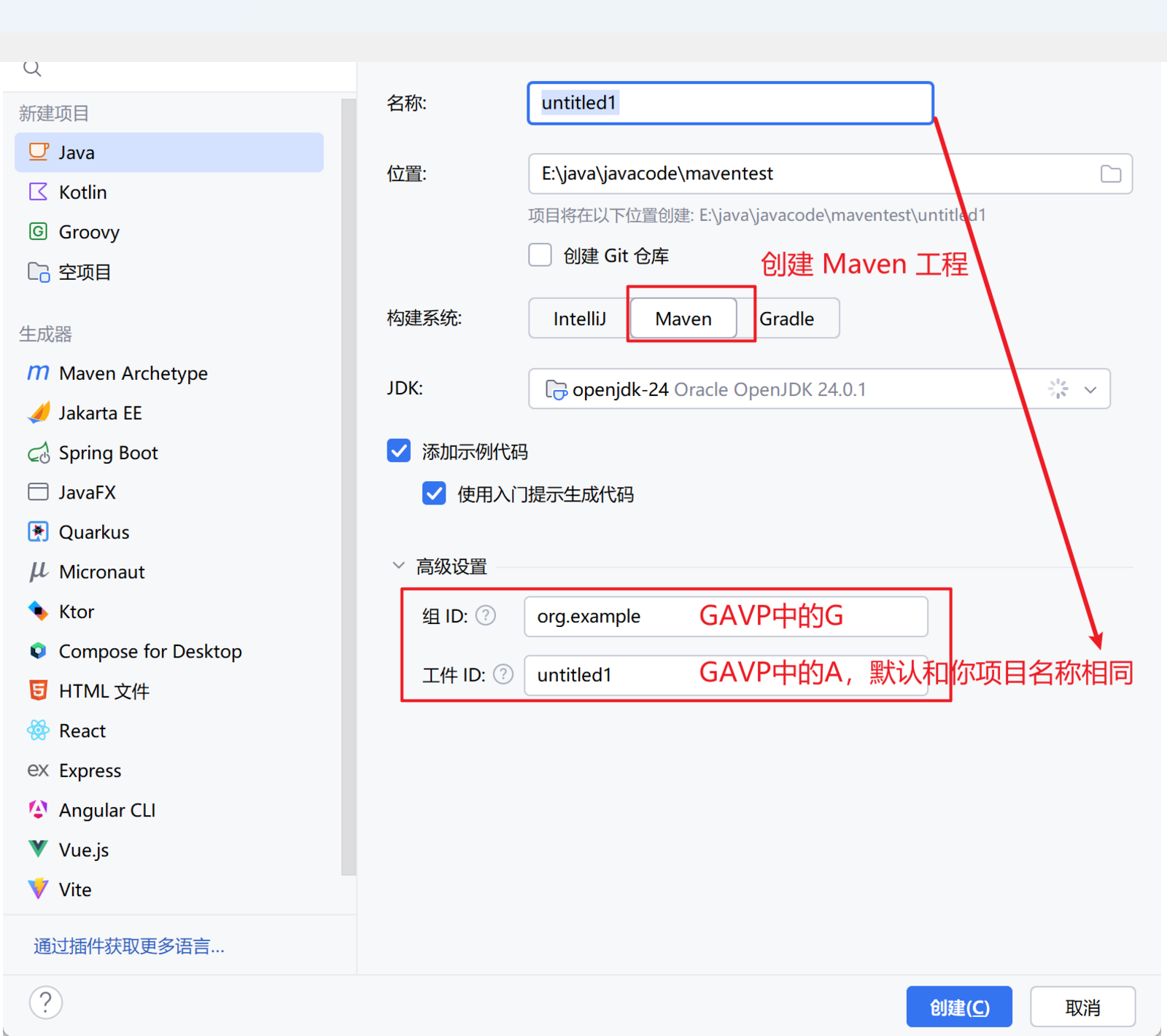Select 空项目 entry
Screen dimensions: 1167x1036
[x=169, y=272]
